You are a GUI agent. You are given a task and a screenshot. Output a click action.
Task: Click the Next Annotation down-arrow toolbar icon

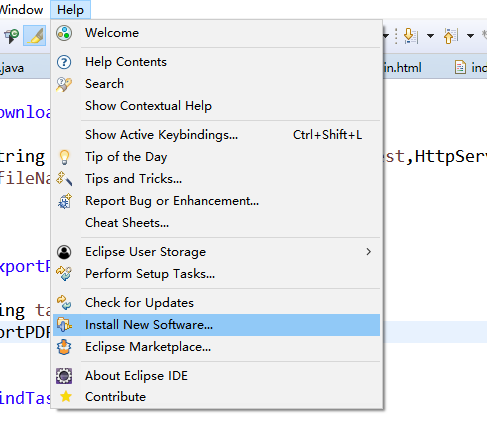click(x=411, y=36)
